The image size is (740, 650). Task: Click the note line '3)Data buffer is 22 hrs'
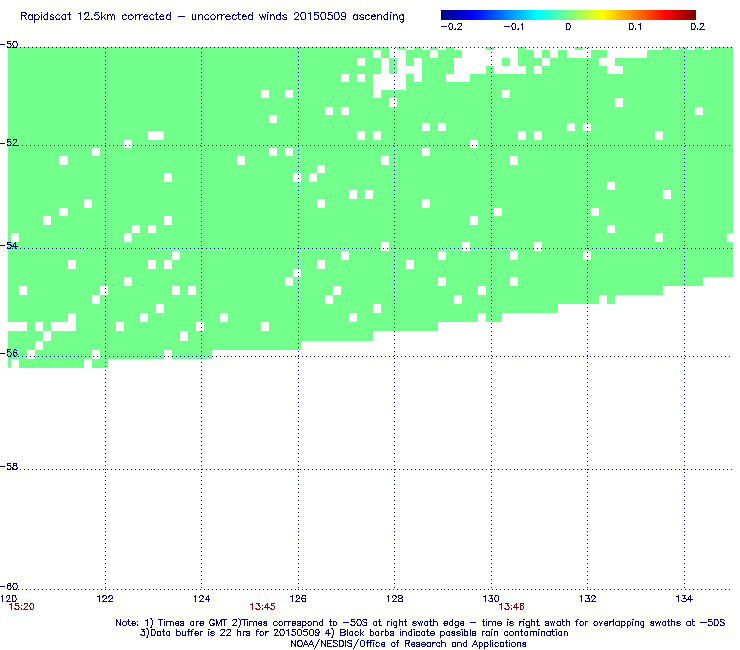tap(354, 633)
